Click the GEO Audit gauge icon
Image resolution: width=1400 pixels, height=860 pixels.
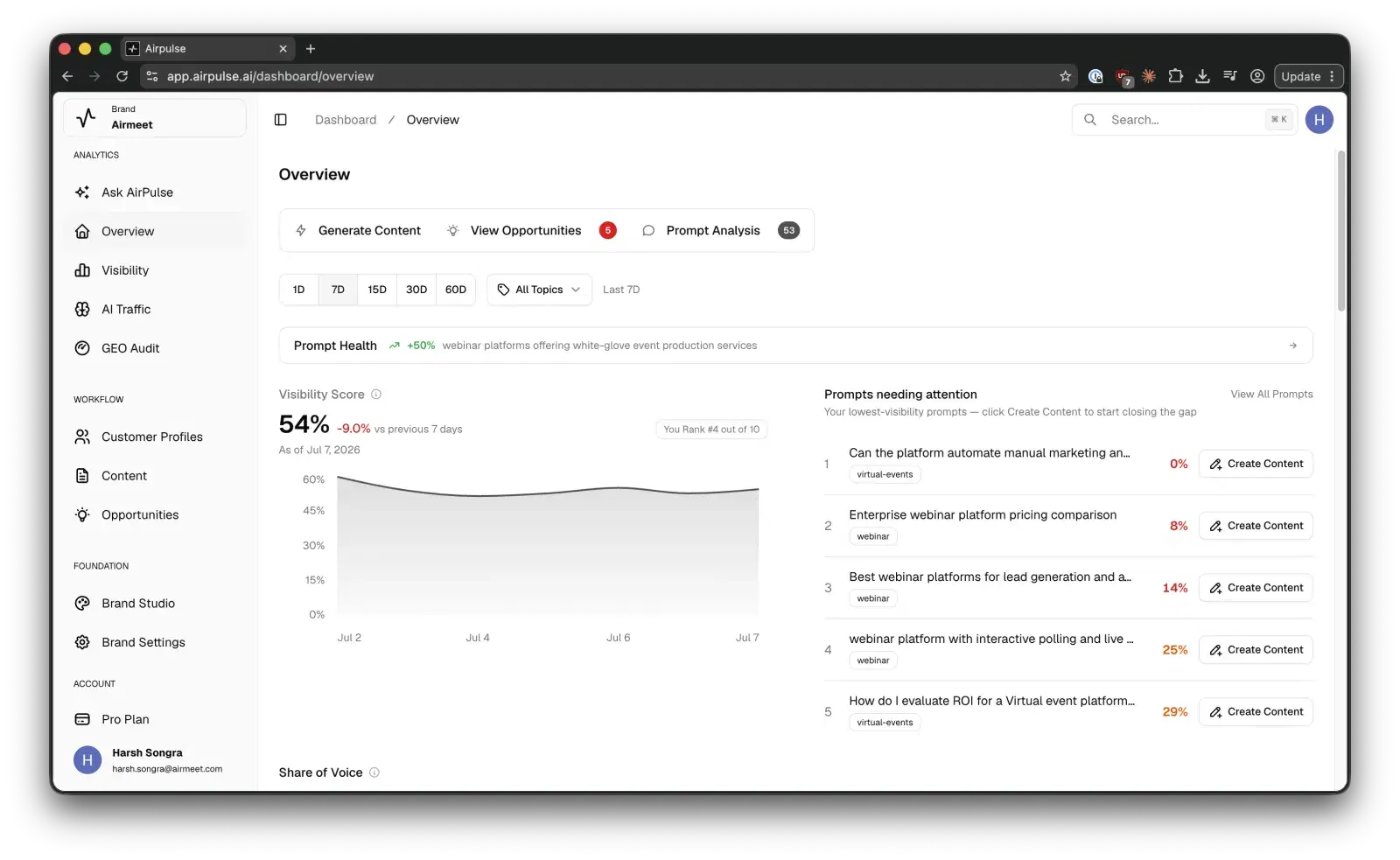click(x=82, y=348)
